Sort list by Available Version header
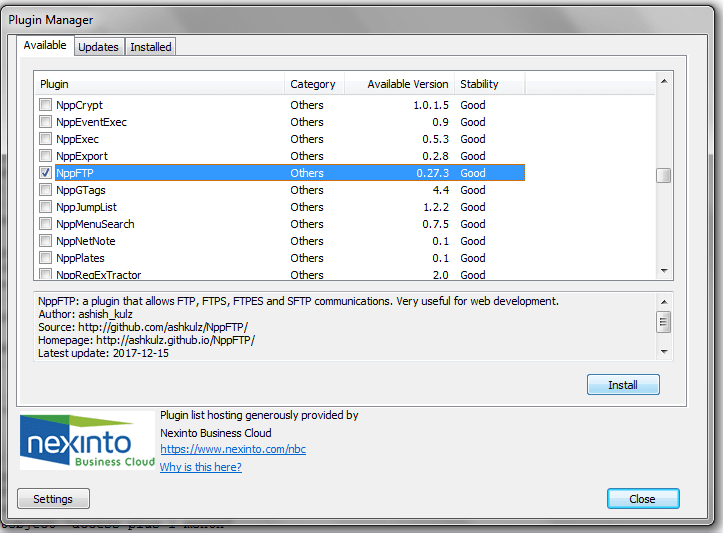The image size is (723, 533). 399,84
